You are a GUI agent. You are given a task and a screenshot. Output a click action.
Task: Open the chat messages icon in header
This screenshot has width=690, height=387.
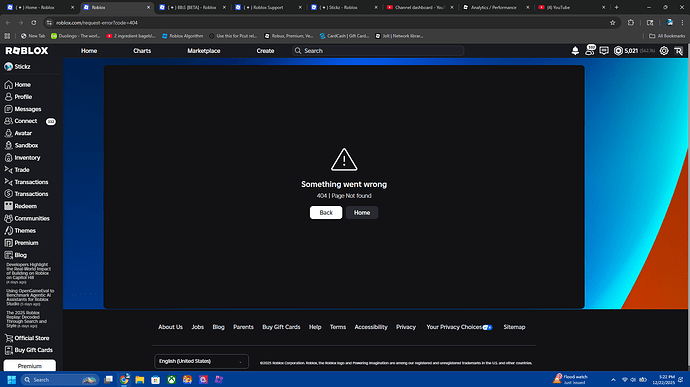[x=604, y=51]
